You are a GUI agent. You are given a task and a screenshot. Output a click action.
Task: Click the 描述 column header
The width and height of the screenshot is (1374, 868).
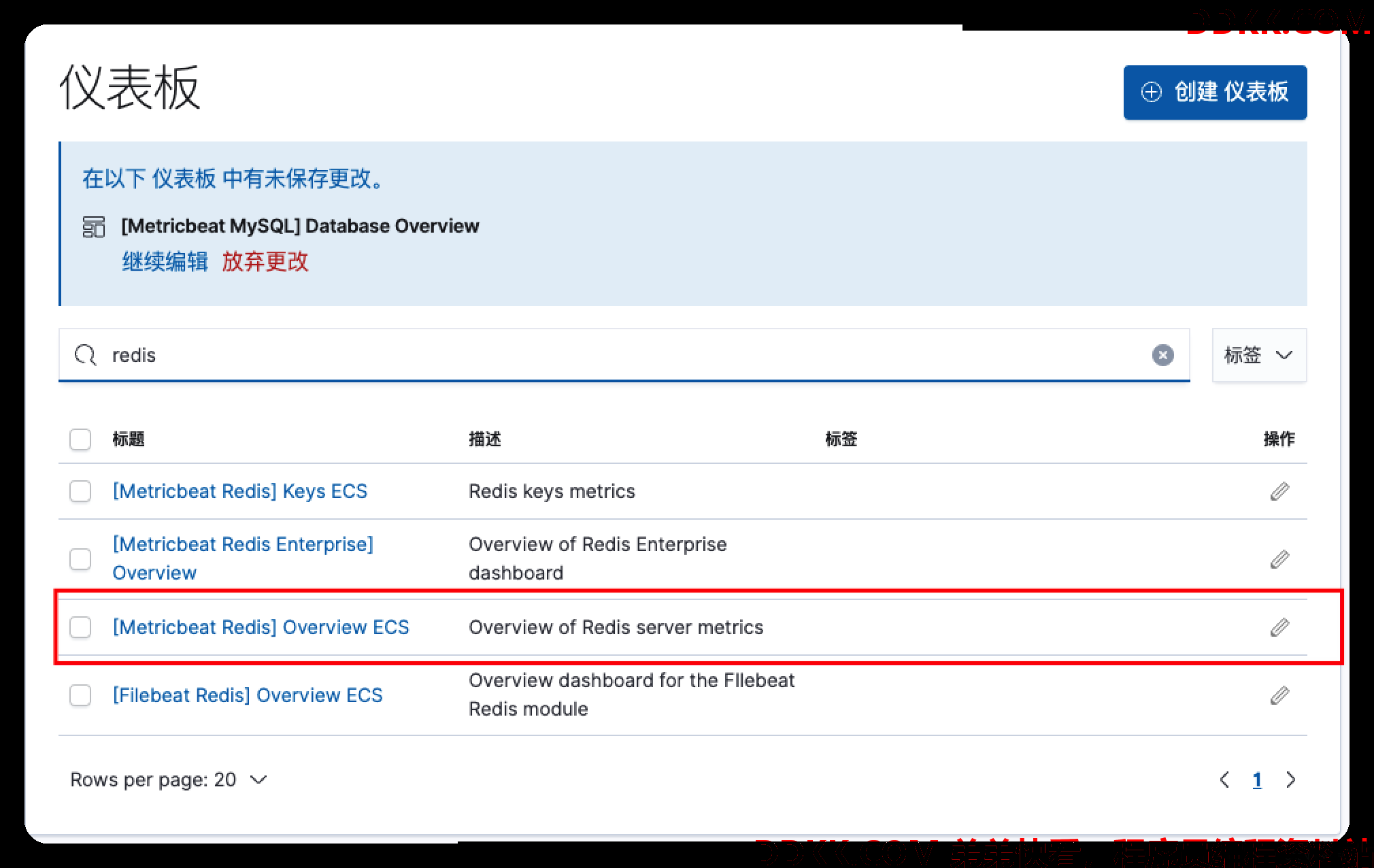(x=485, y=439)
